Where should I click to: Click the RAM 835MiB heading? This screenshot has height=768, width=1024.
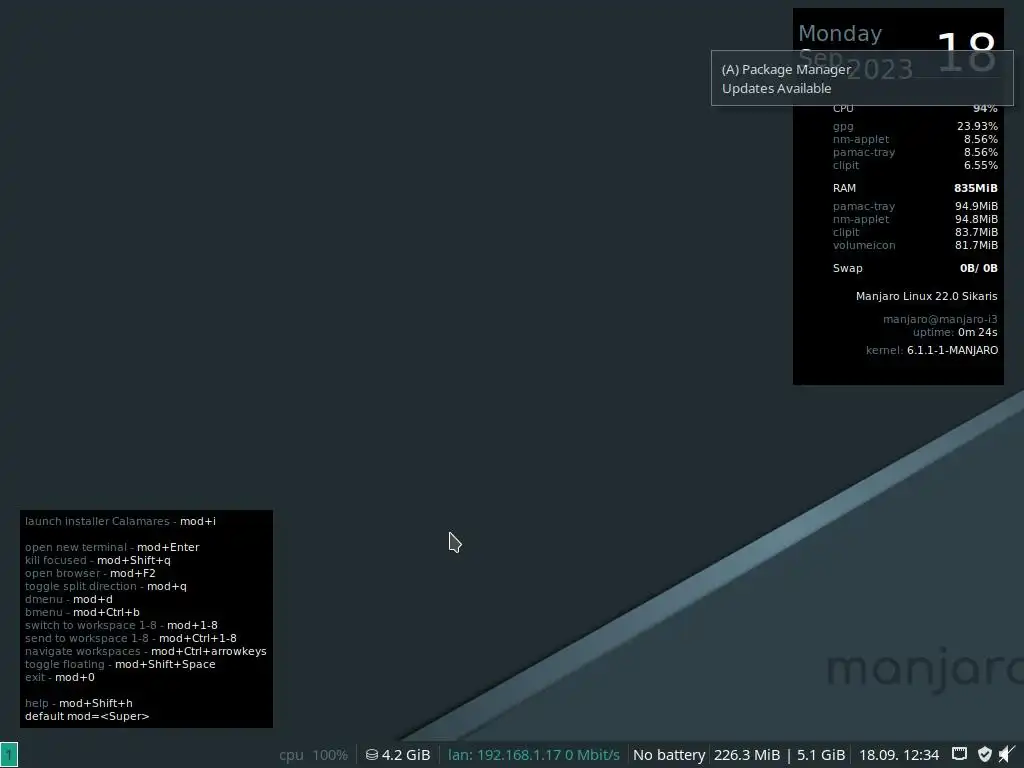915,188
